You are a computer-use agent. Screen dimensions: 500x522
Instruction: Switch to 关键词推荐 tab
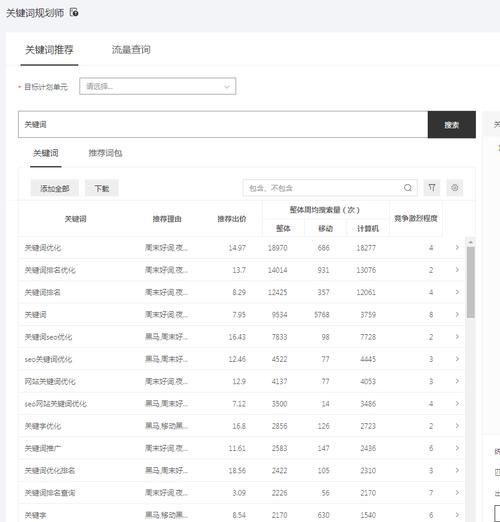(49, 50)
